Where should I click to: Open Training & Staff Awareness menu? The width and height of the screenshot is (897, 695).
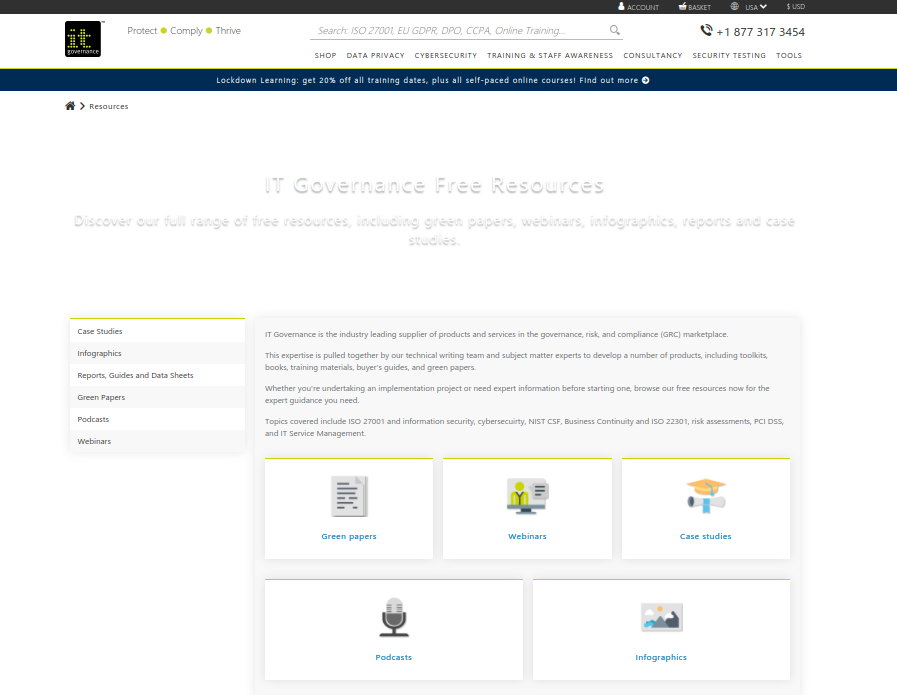[550, 55]
